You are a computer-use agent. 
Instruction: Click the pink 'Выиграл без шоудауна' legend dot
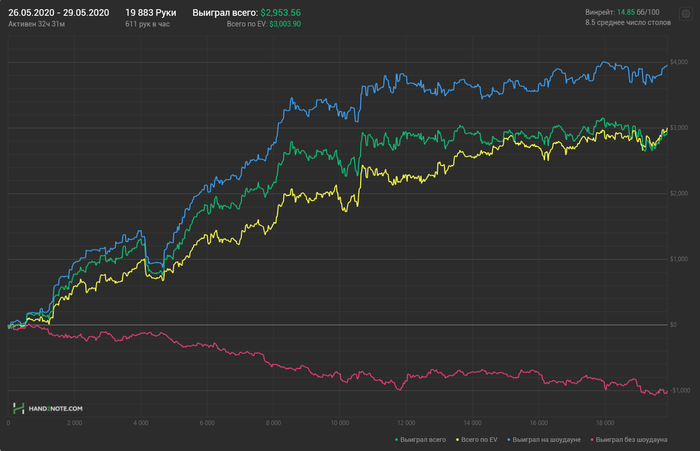coord(594,439)
